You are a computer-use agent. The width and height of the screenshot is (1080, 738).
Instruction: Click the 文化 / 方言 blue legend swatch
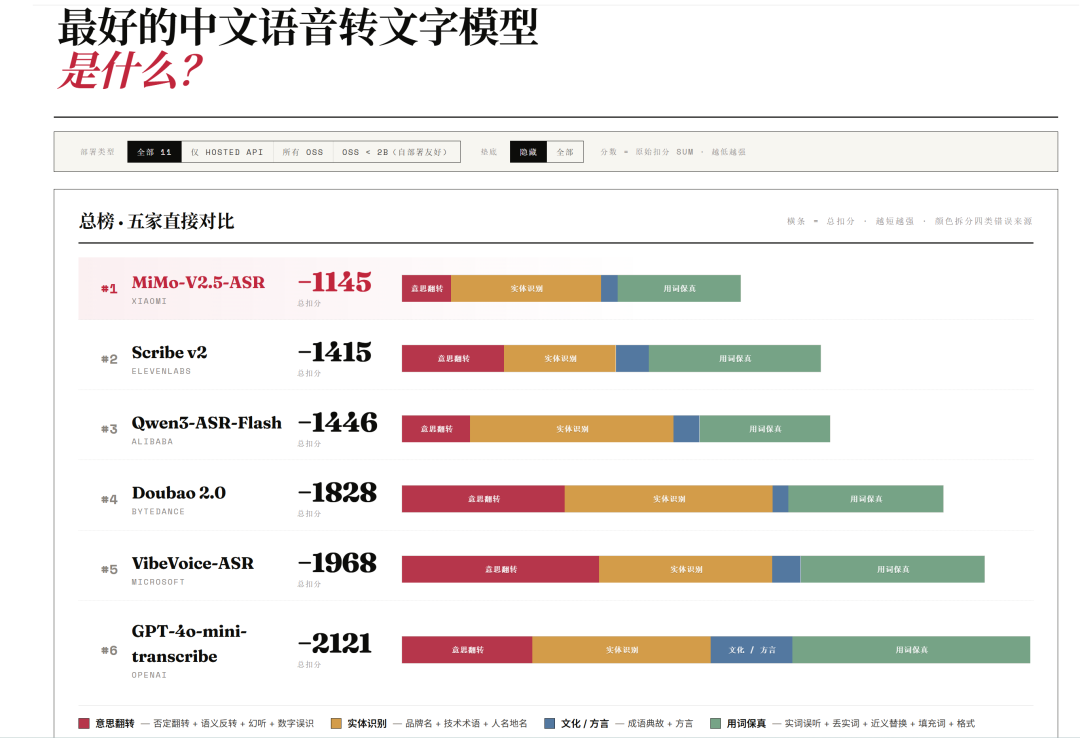550,723
